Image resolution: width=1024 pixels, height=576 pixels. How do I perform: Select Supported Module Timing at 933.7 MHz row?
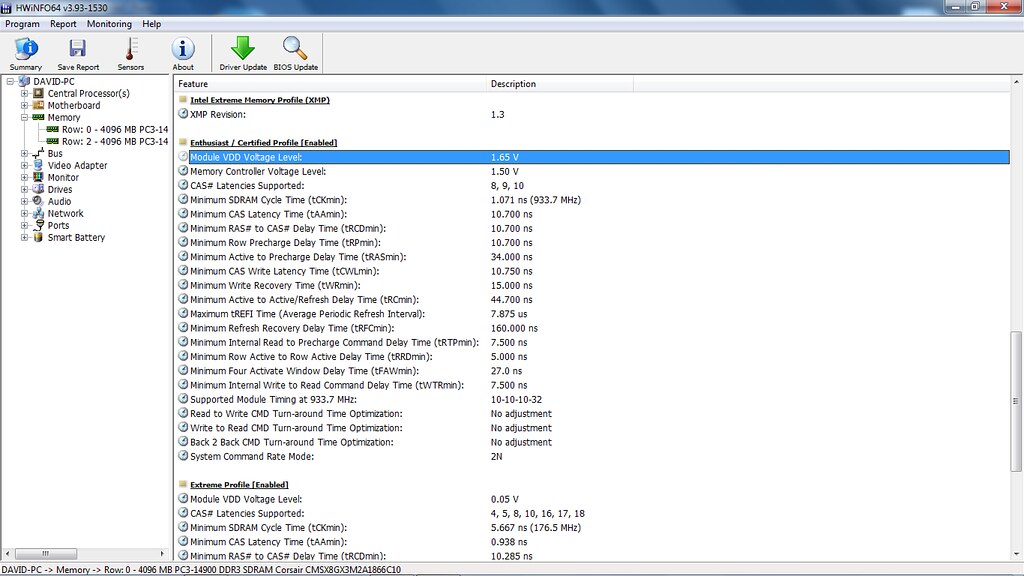coord(593,399)
